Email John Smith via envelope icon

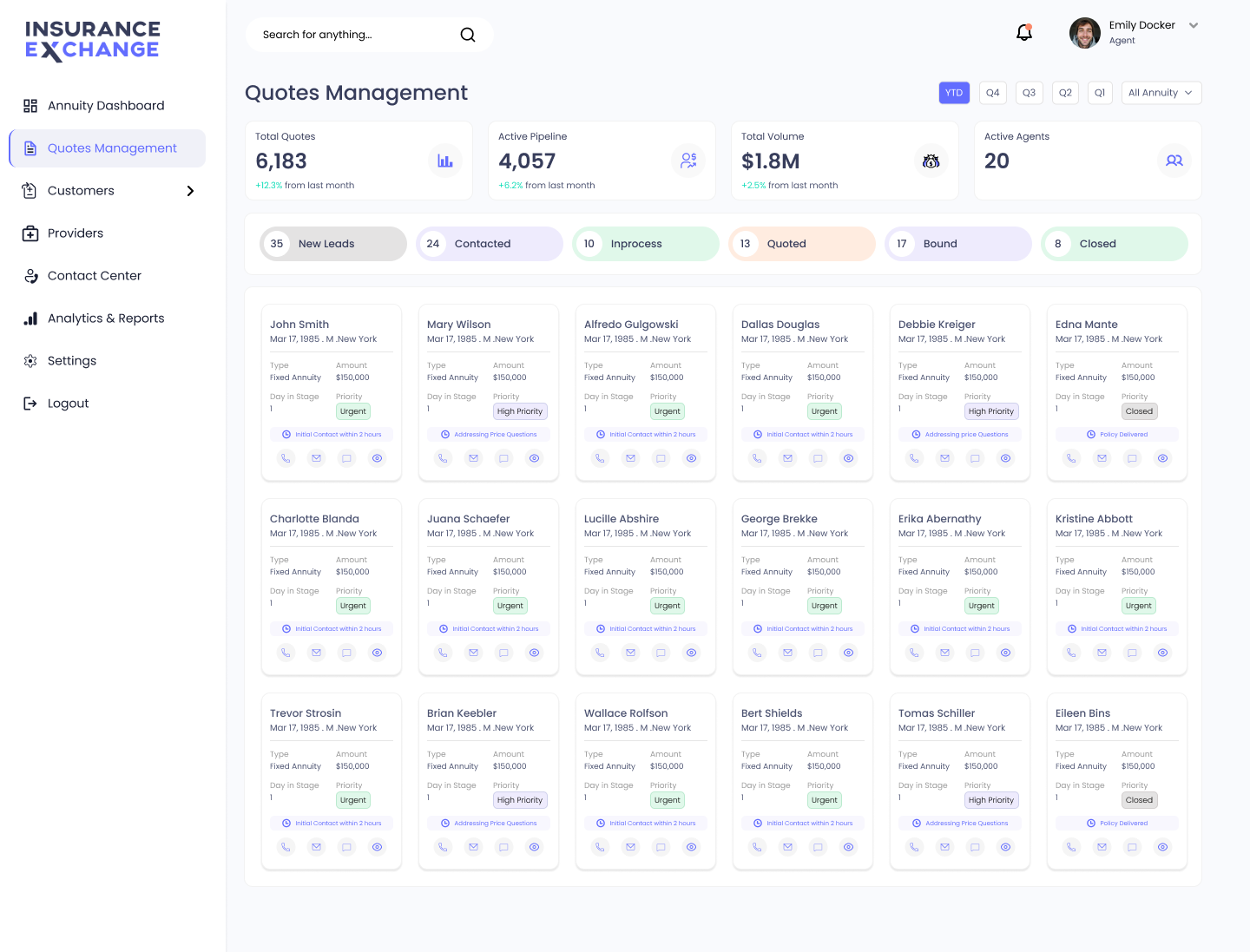click(x=316, y=458)
